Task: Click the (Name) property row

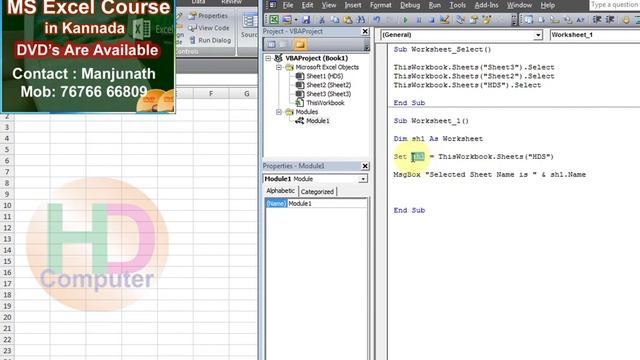Action: [x=276, y=203]
